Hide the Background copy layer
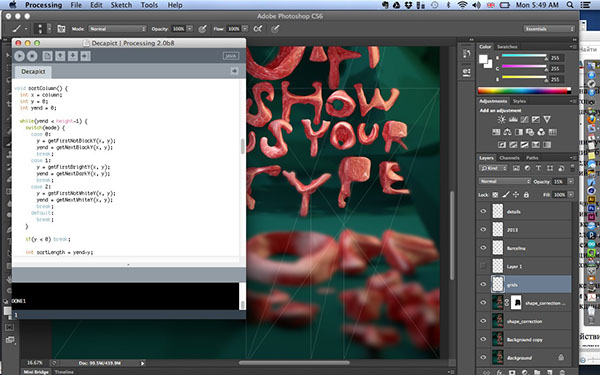 point(483,339)
